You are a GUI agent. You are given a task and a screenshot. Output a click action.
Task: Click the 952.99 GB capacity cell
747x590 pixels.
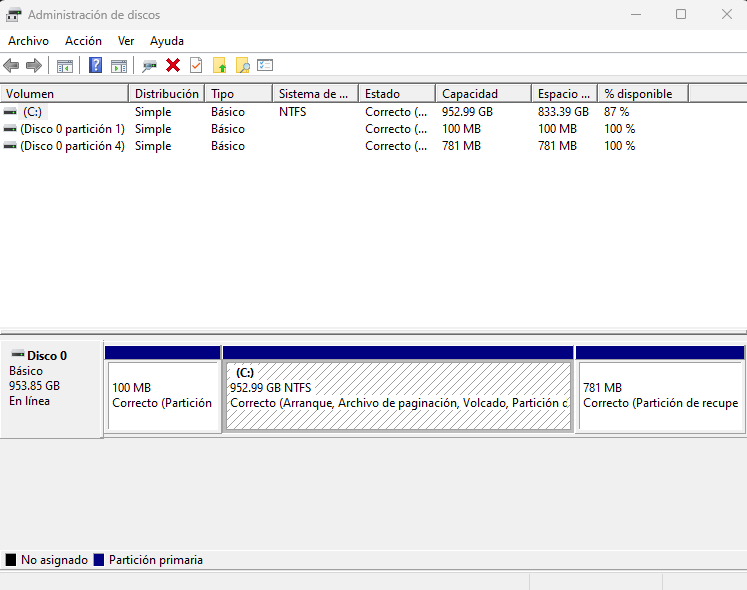[467, 112]
